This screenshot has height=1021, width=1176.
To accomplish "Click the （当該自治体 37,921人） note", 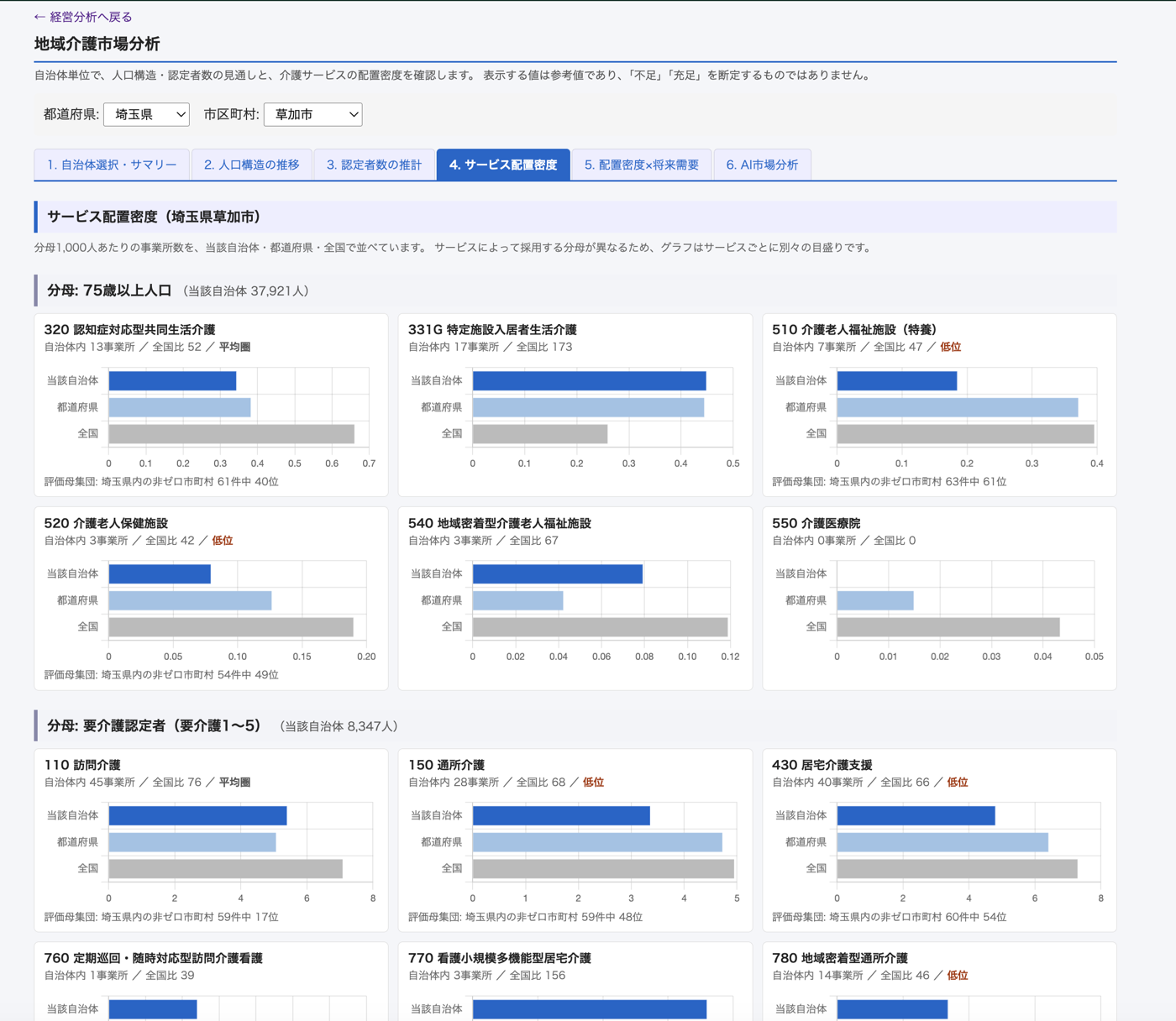I will click(248, 291).
